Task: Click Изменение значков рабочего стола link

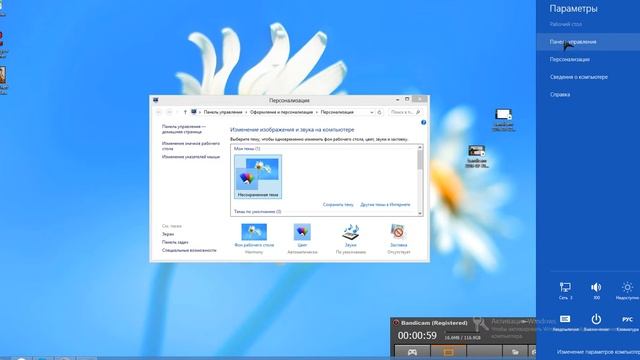Action: (191, 146)
